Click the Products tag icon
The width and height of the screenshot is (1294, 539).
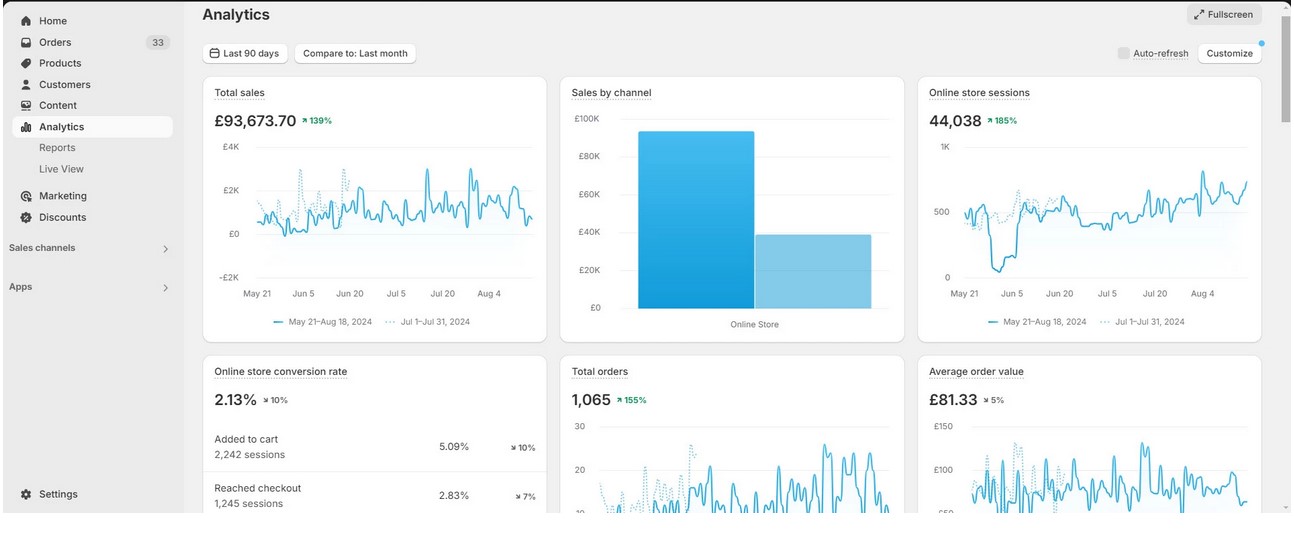26,63
